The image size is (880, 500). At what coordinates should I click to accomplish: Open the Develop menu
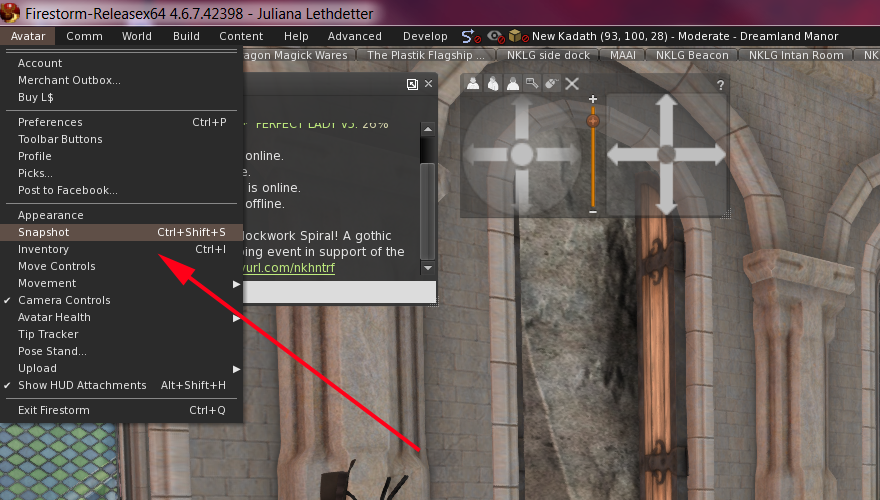pyautogui.click(x=425, y=36)
